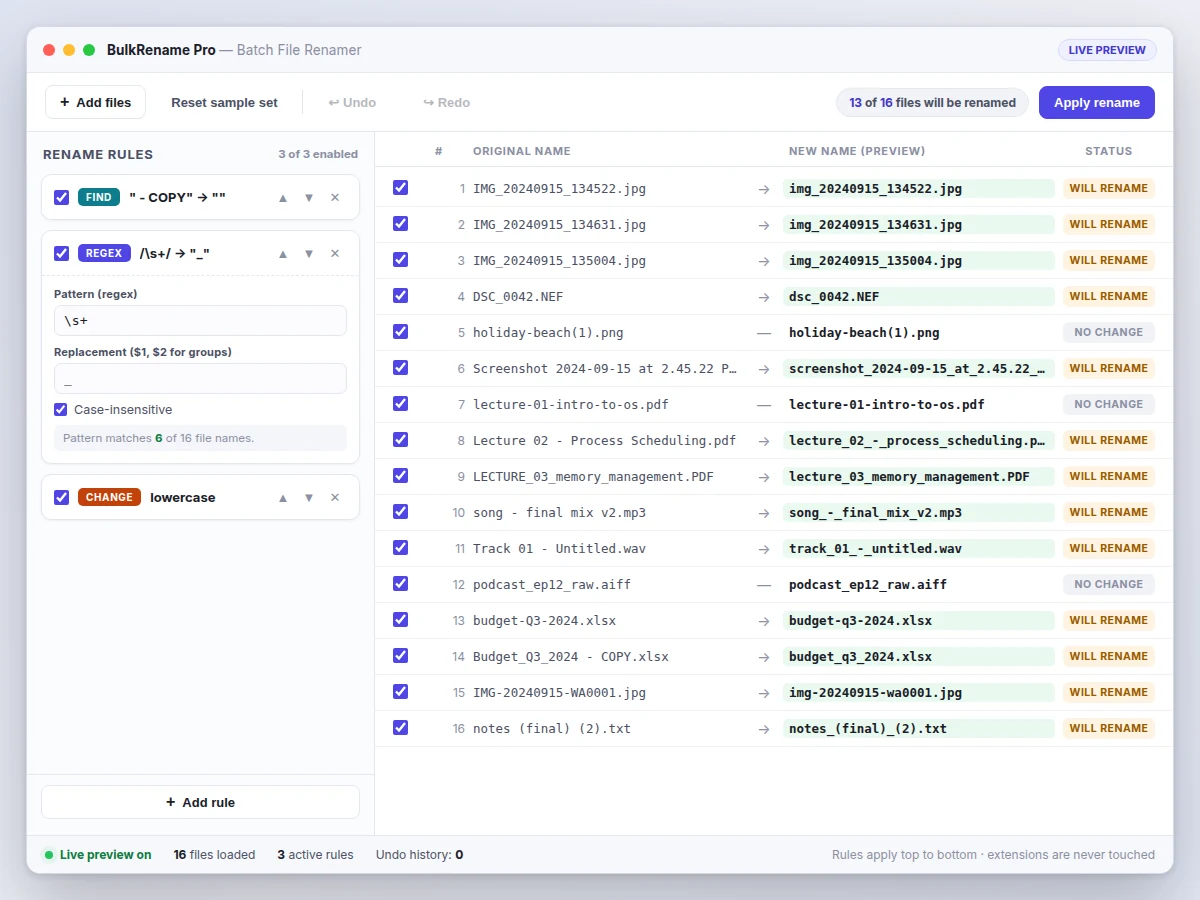Image resolution: width=1200 pixels, height=900 pixels.
Task: Disable the REGEX rule checkbox
Action: [62, 254]
